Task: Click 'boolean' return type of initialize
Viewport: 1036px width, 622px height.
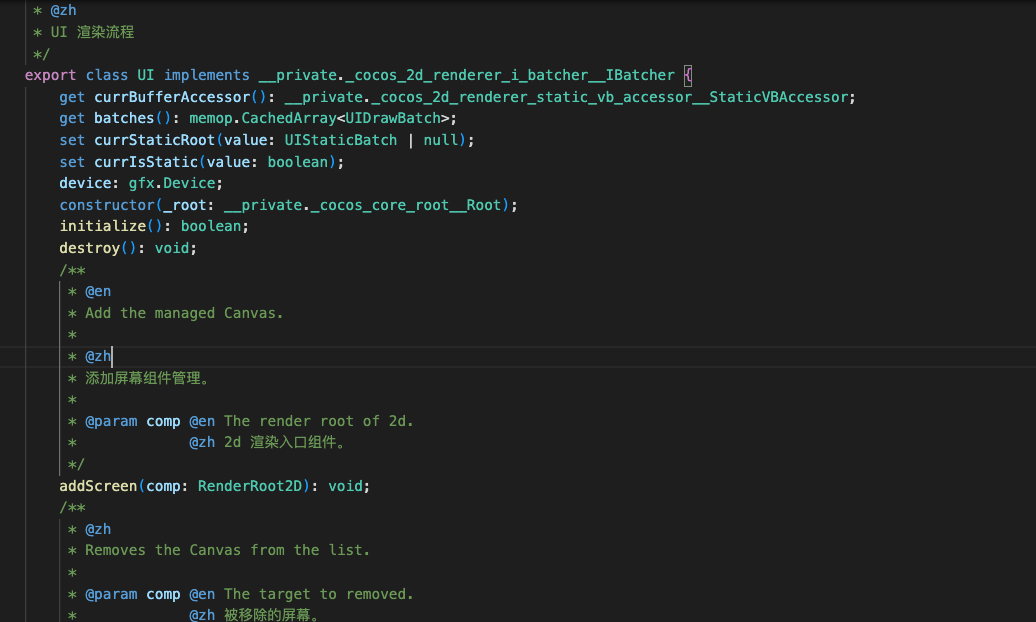Action: (x=211, y=226)
